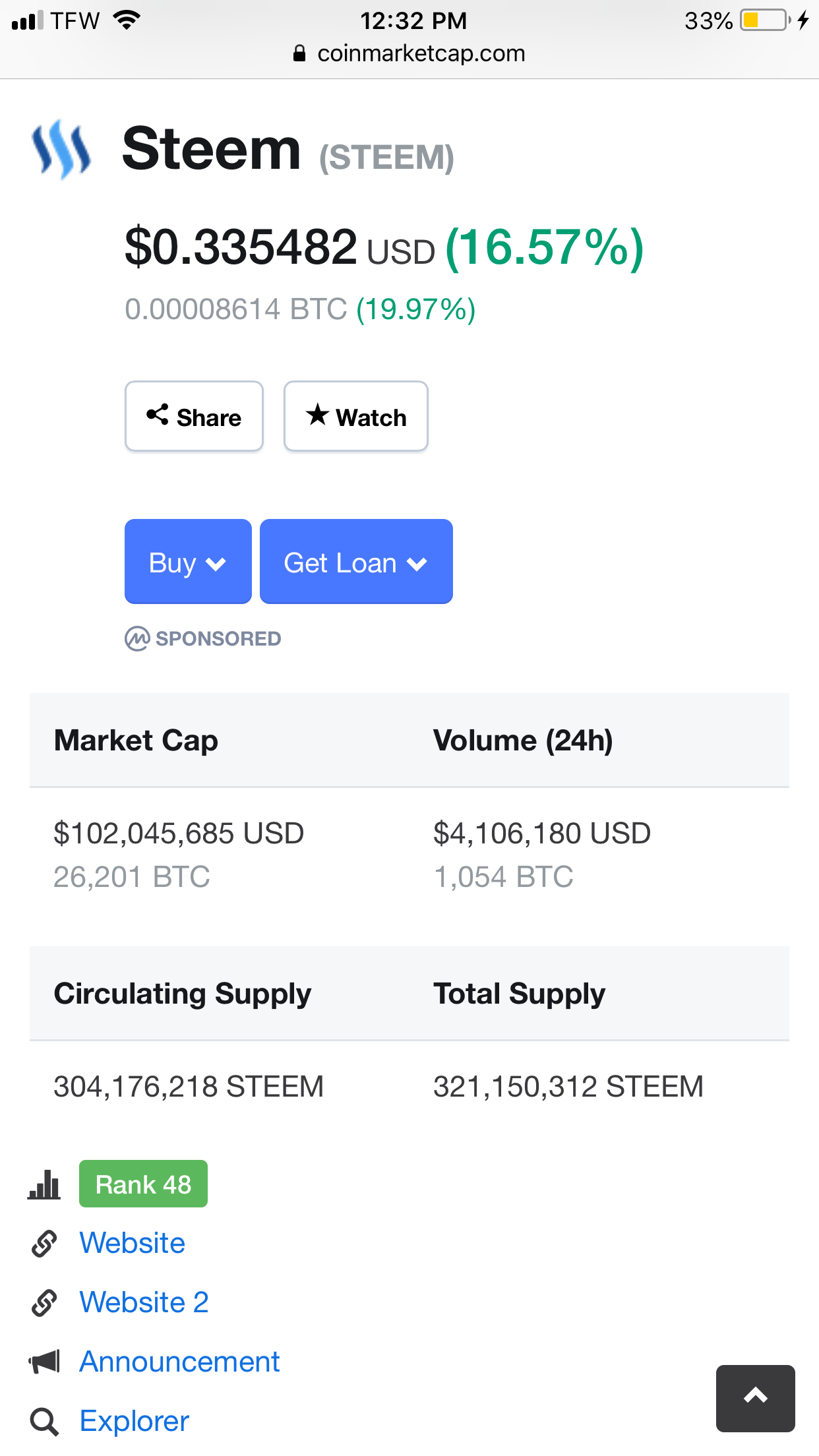Tap the magnifier icon beside Explorer
Viewport: 819px width, 1456px height.
coord(44,1422)
